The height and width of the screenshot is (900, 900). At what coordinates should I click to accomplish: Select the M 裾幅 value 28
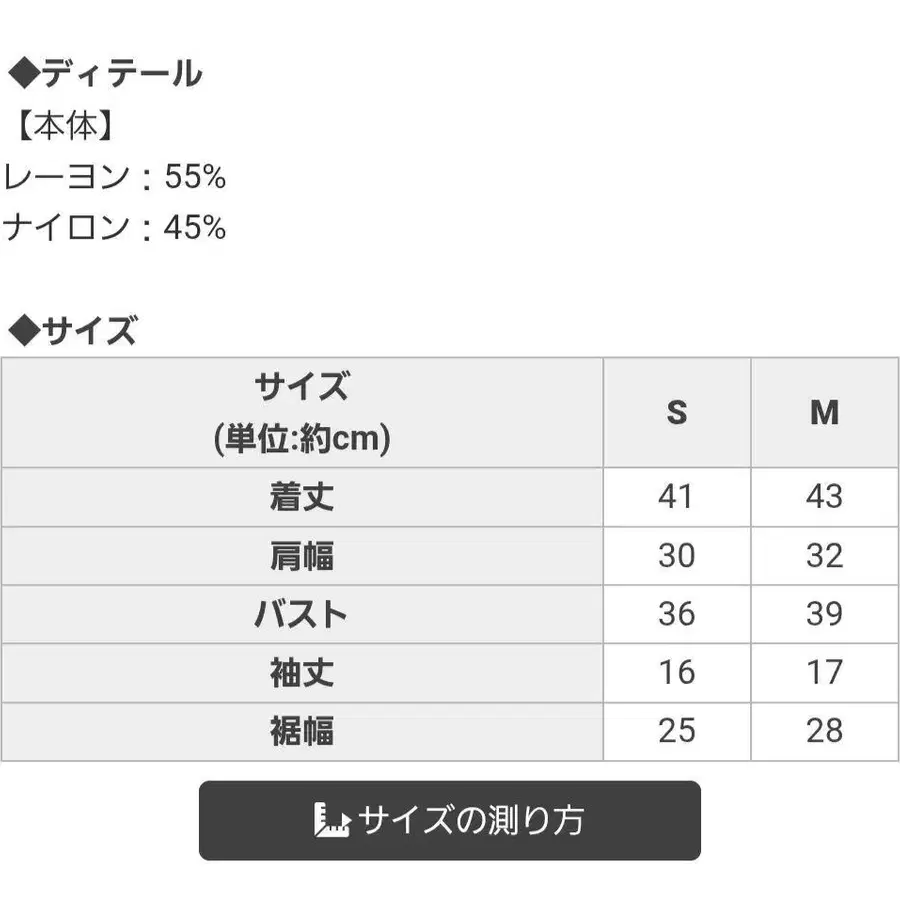coord(824,732)
